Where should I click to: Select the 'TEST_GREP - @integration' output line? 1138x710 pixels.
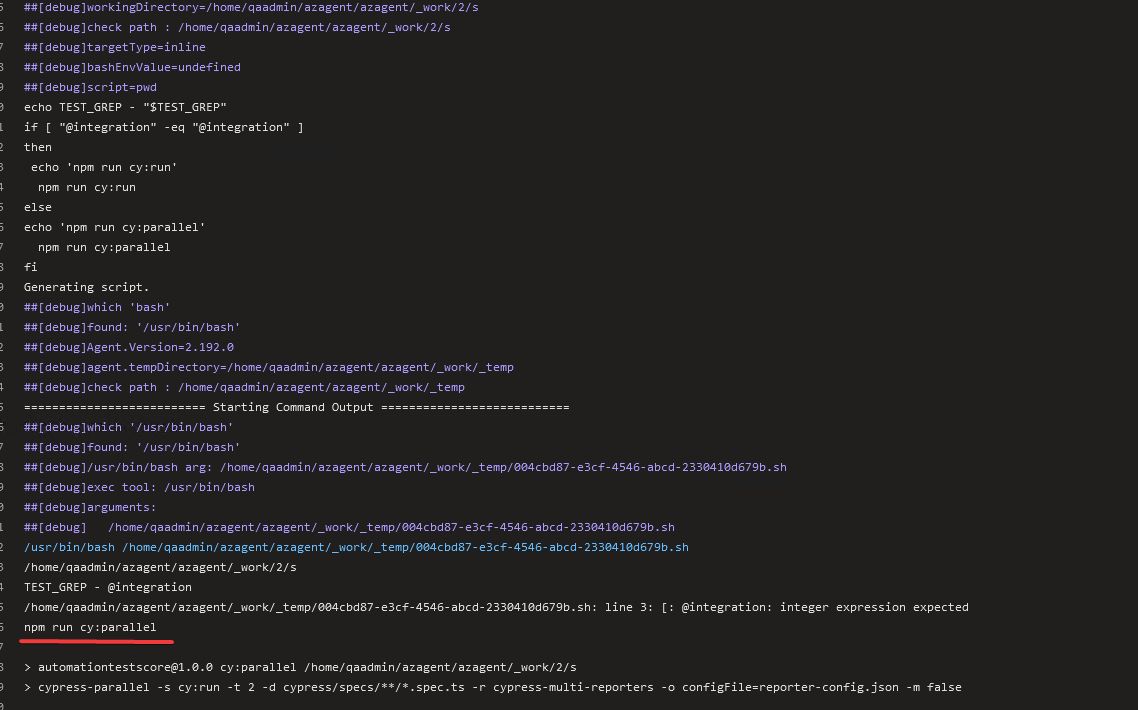pos(107,587)
